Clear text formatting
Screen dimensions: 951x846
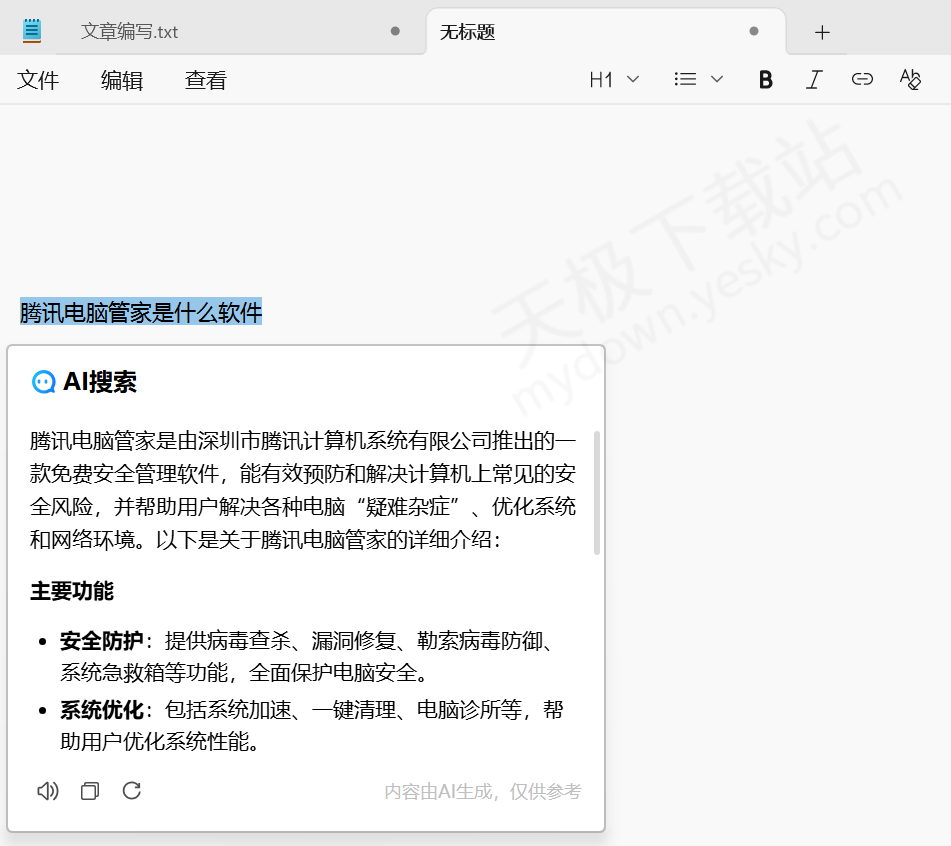pos(910,80)
